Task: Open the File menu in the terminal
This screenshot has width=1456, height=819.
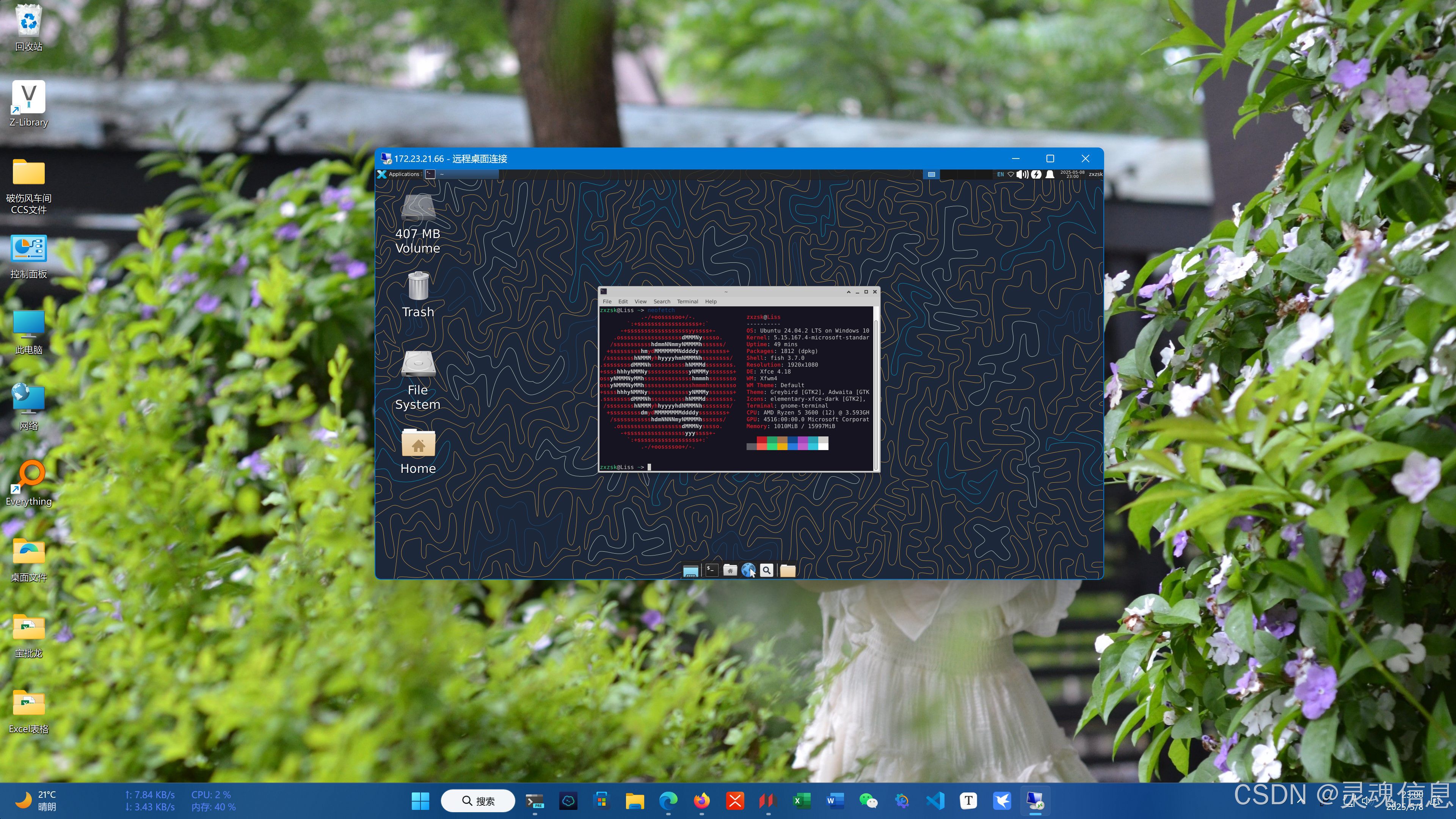Action: [607, 301]
